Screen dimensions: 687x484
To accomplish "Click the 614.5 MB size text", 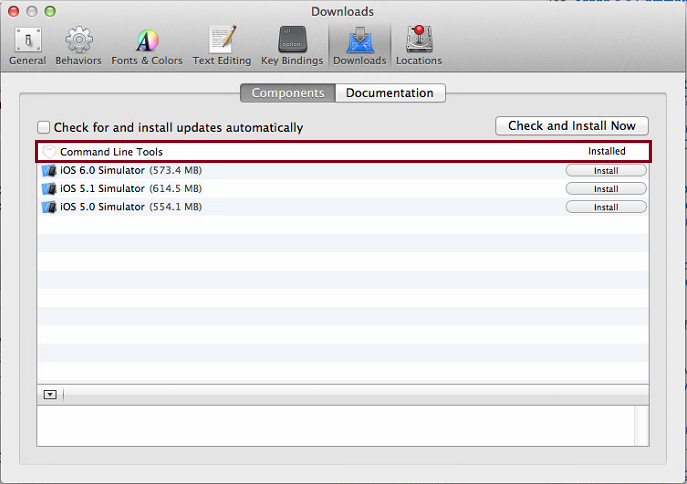I will (176, 189).
